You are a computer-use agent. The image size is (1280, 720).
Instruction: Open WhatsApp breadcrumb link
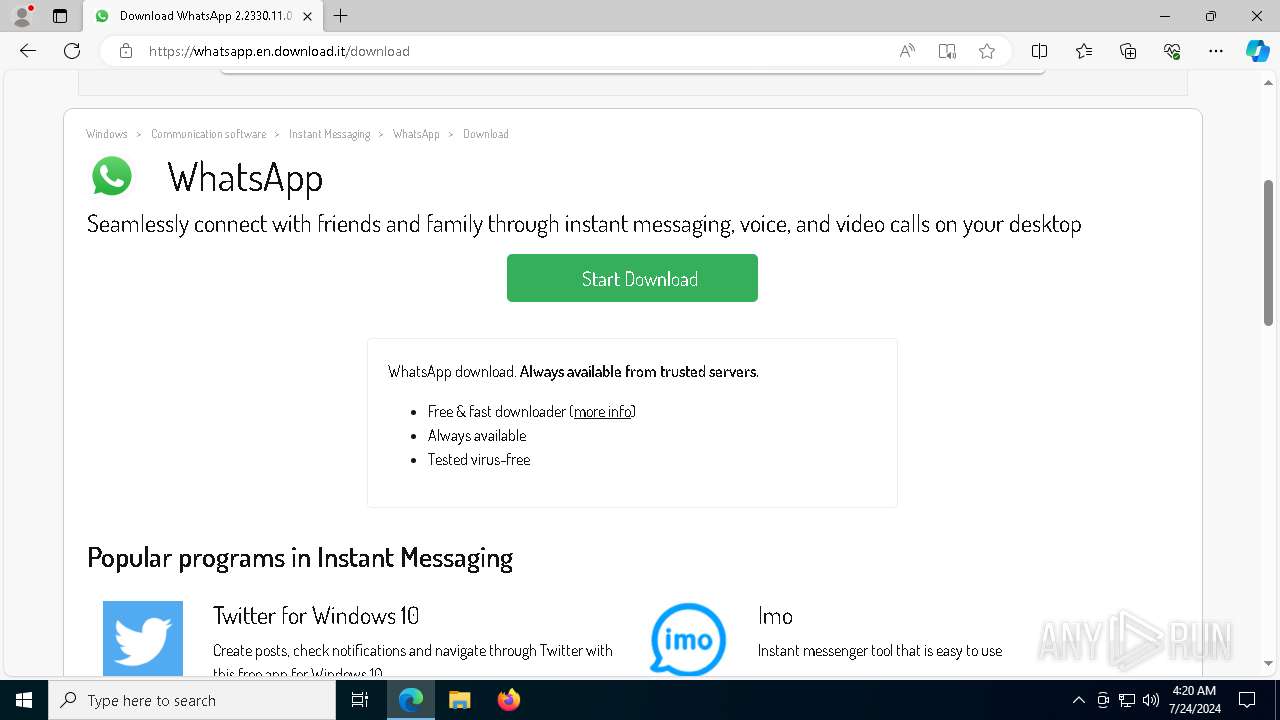(x=416, y=134)
